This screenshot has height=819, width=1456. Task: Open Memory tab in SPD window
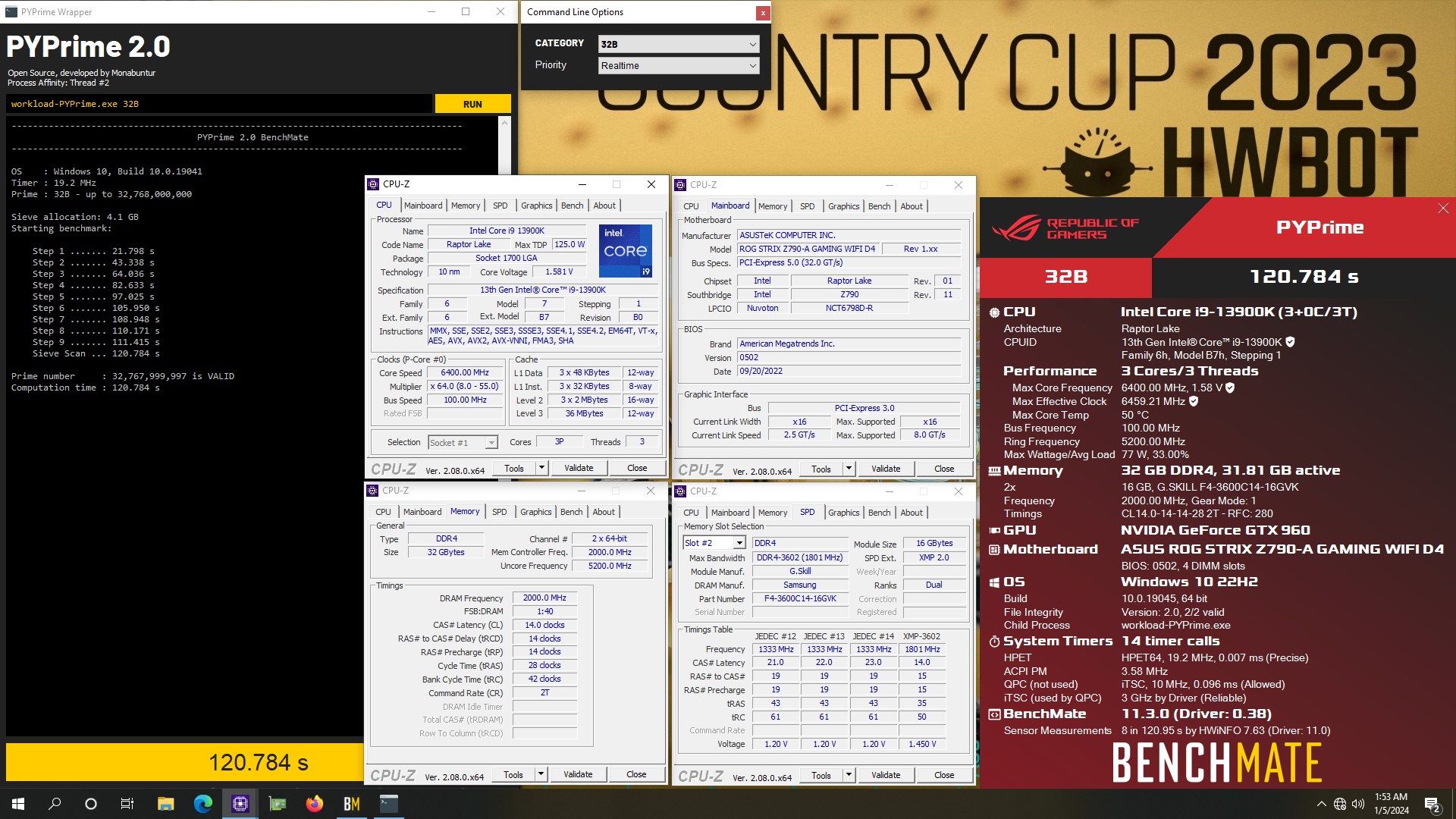pos(773,513)
